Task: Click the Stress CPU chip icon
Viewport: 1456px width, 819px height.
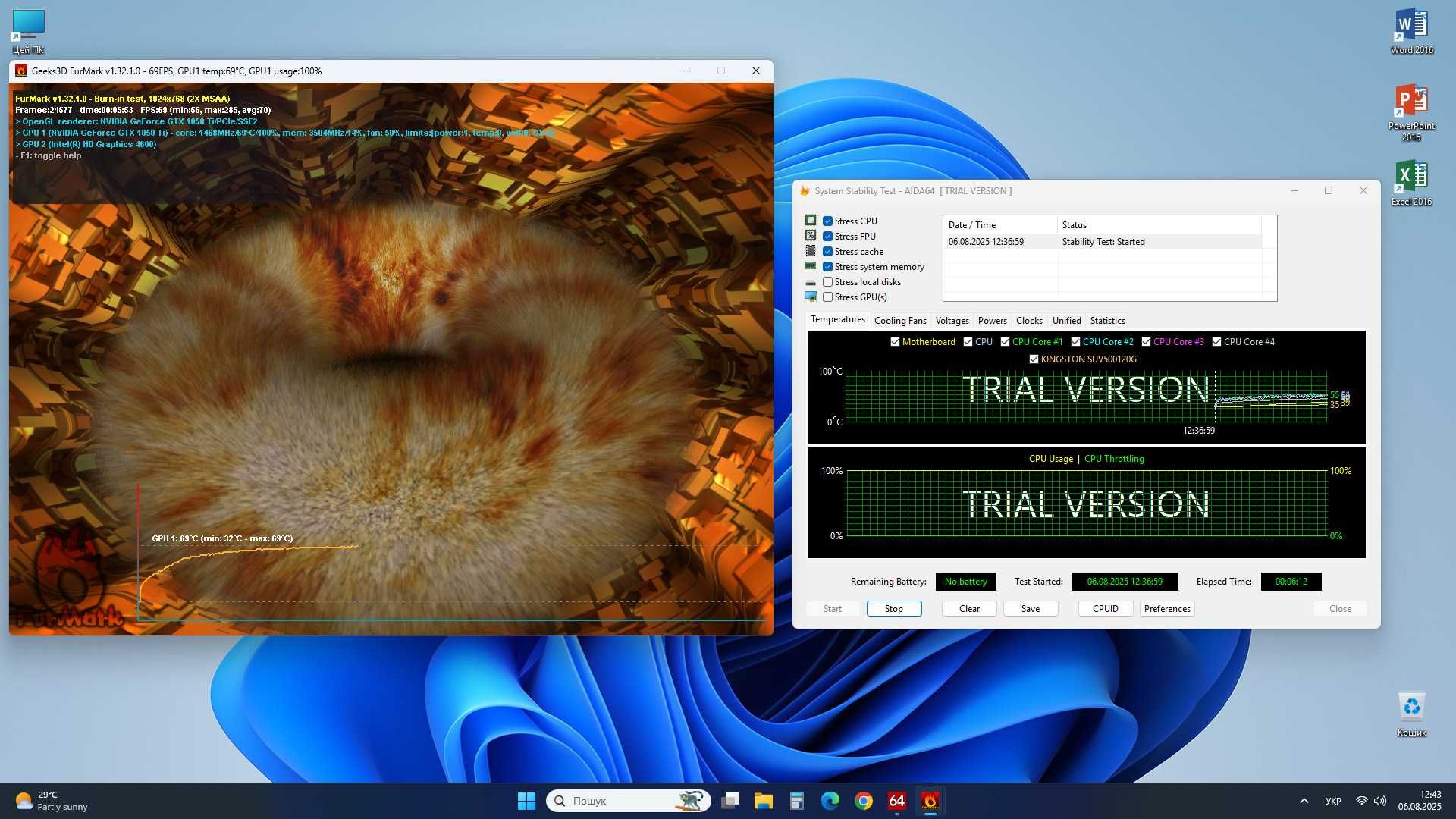Action: pyautogui.click(x=811, y=221)
